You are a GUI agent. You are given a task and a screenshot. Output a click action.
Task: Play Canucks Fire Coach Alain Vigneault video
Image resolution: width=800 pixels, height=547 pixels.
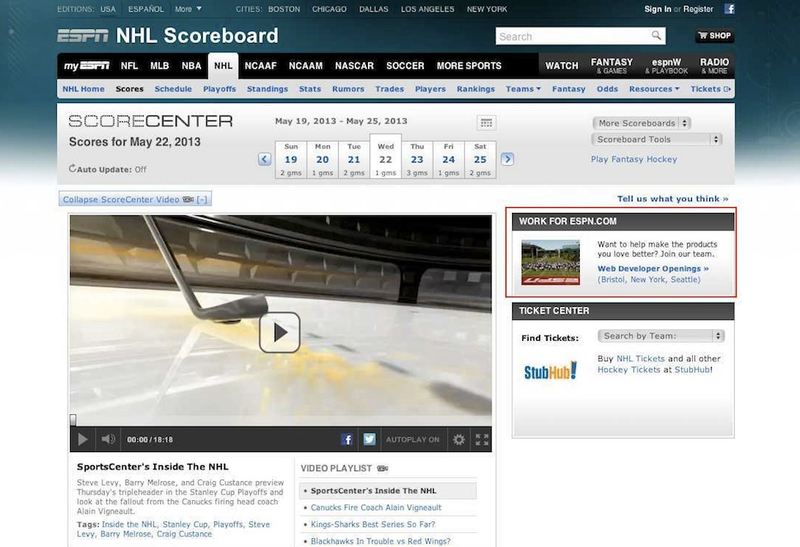click(376, 507)
